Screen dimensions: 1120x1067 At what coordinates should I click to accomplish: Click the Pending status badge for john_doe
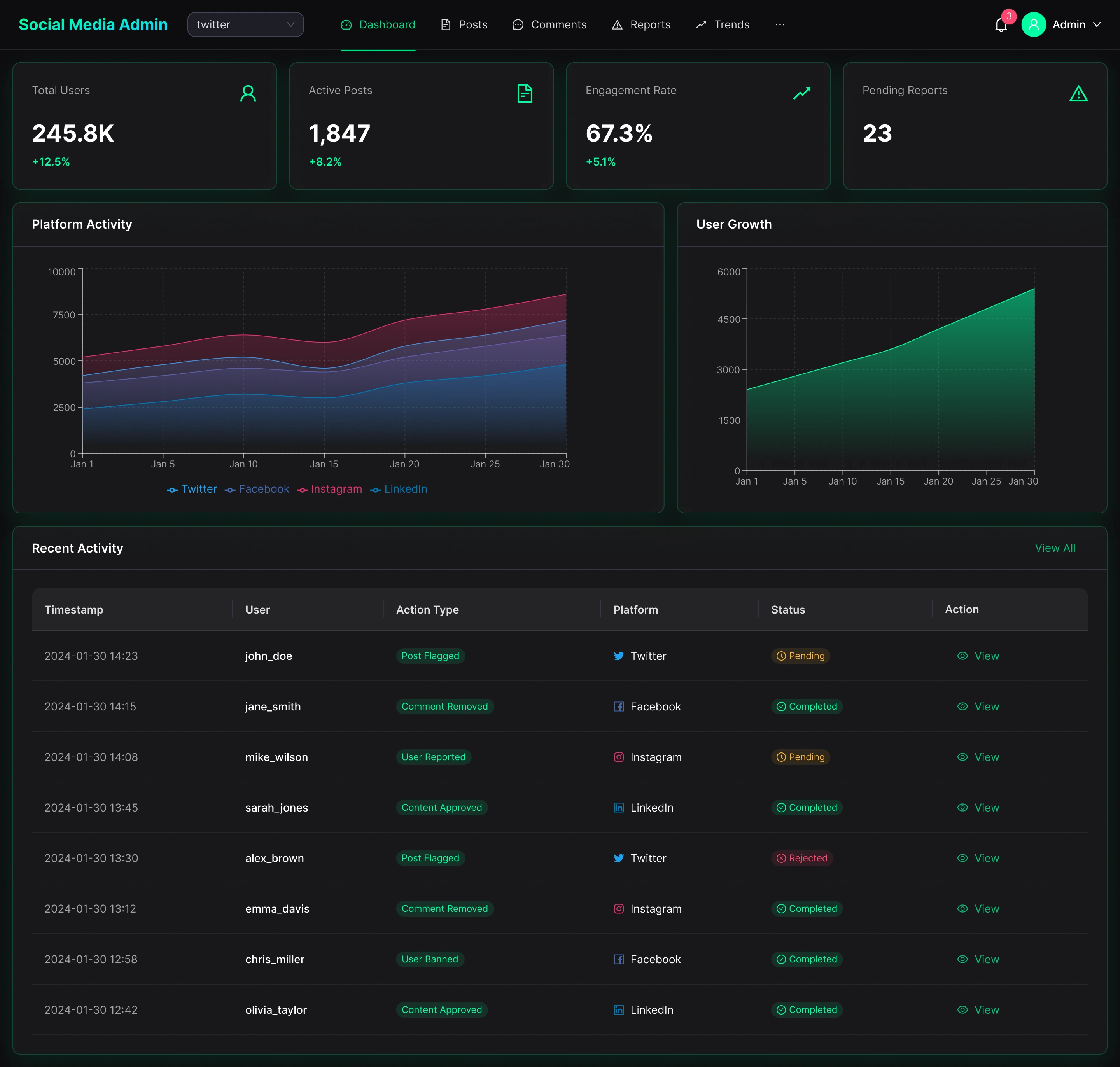click(800, 656)
